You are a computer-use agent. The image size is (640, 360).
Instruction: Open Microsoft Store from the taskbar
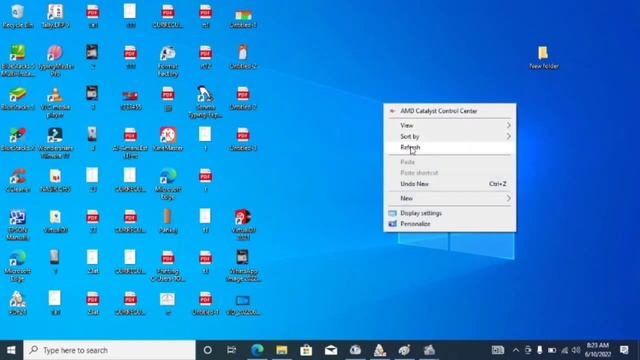coord(306,350)
